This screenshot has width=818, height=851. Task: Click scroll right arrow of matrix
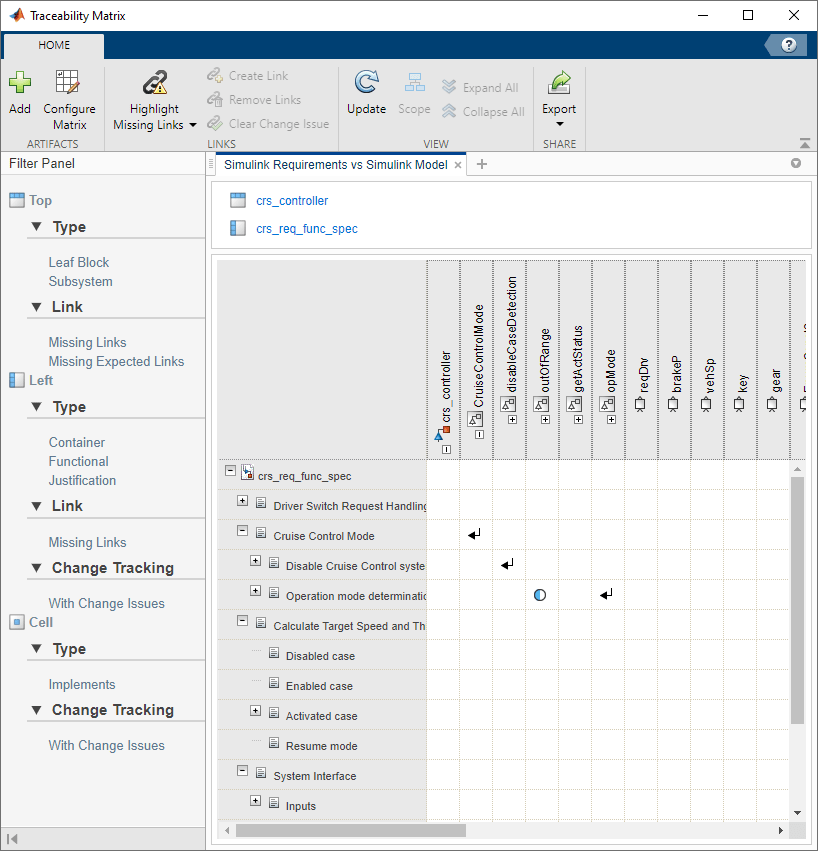tap(781, 830)
